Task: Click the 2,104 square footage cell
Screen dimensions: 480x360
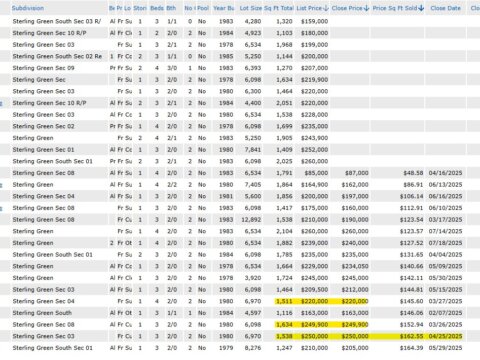Action: 284,231
